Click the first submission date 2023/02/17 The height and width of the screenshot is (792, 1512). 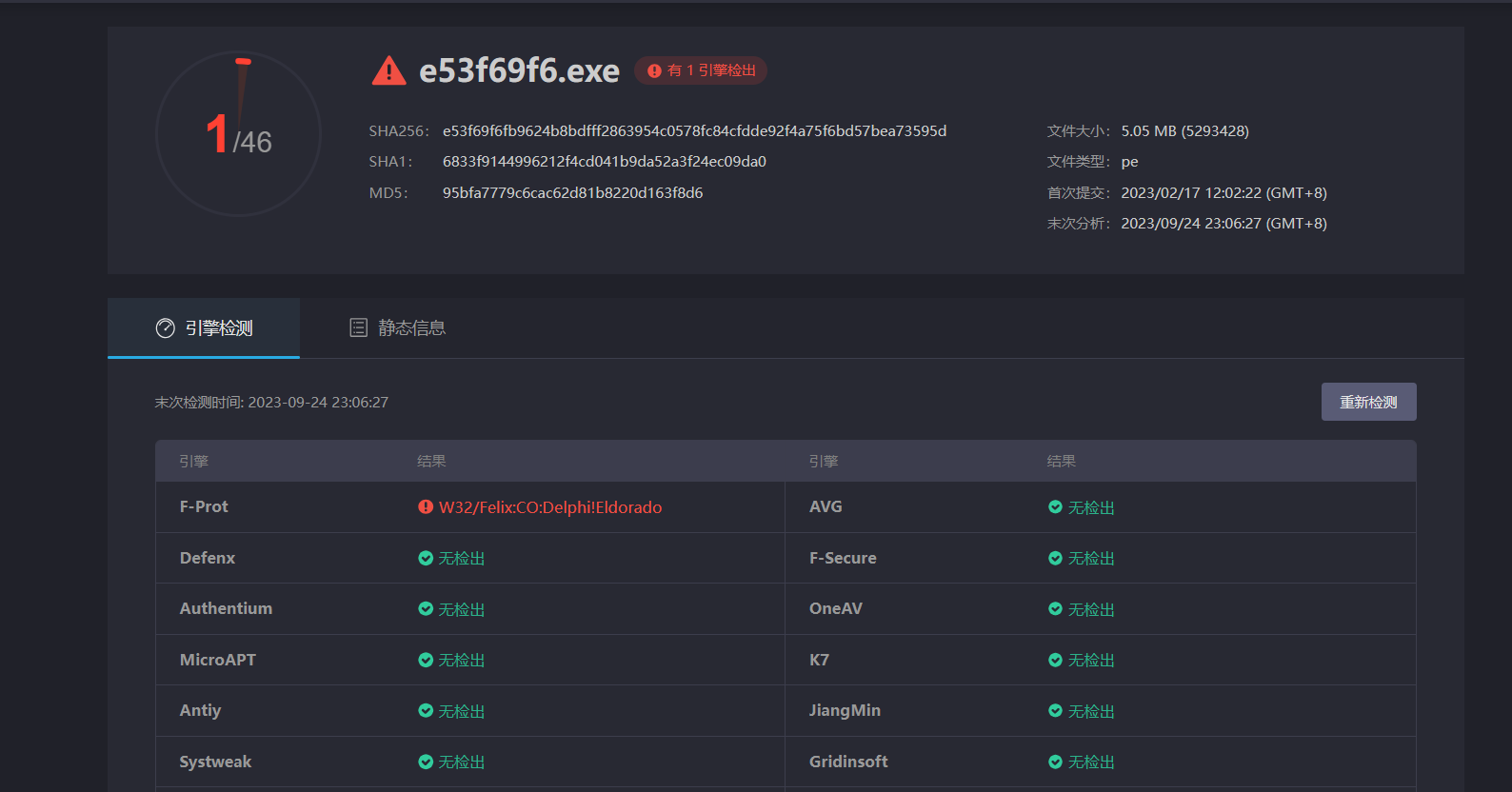pyautogui.click(x=1224, y=193)
